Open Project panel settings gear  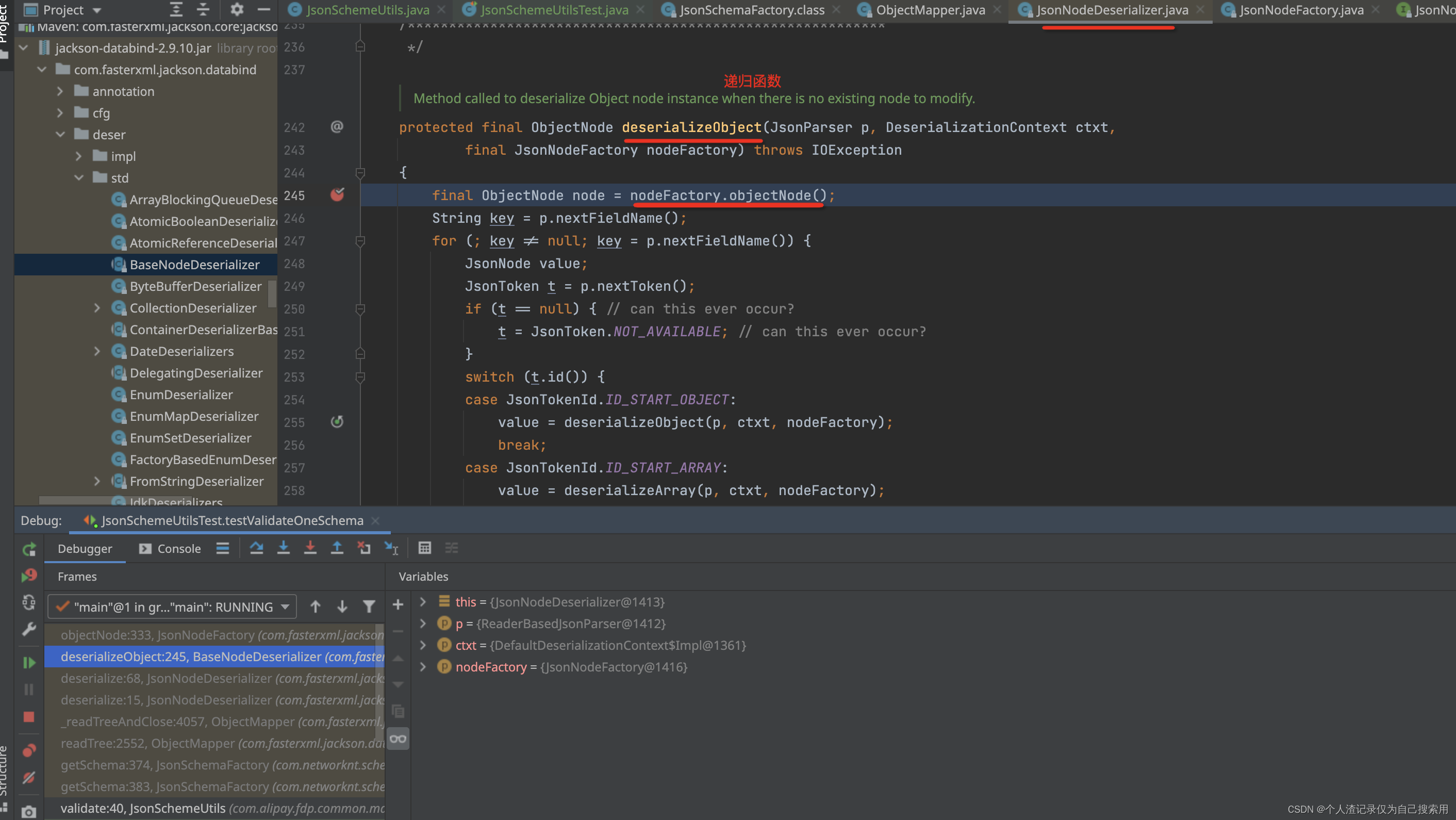[237, 10]
